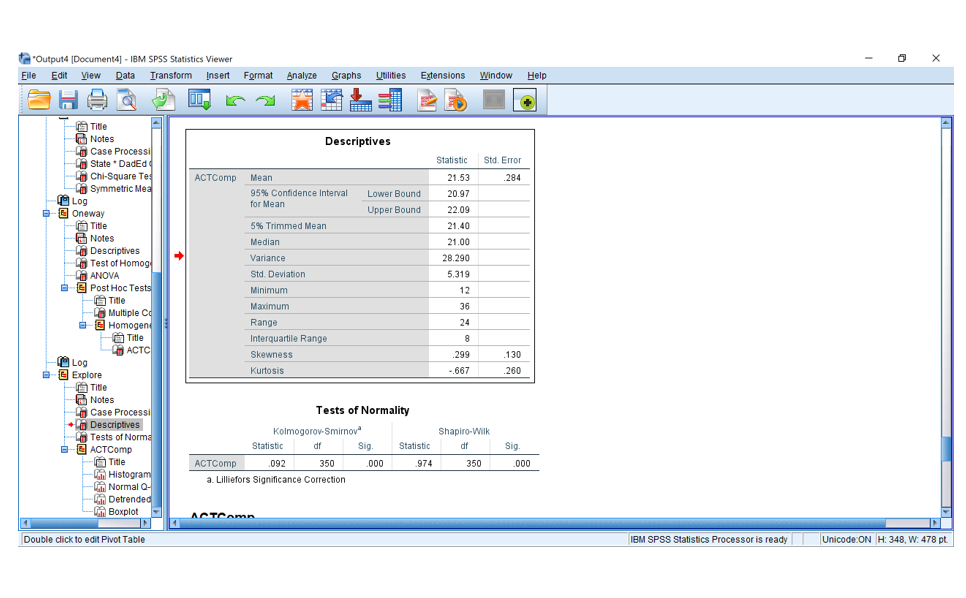Click the Tests of Normality table title

[362, 410]
